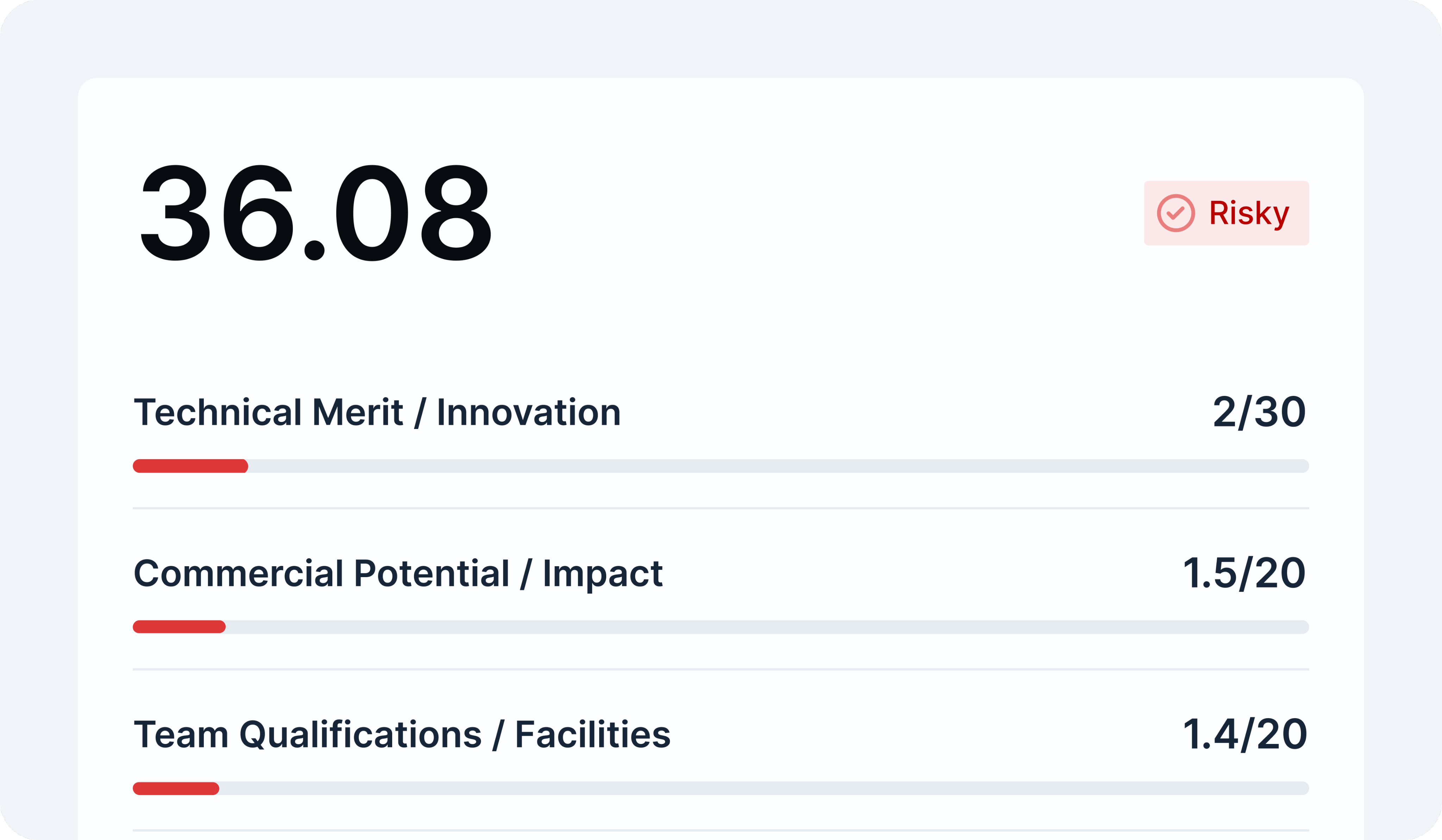1442x840 pixels.
Task: Click the gray page background above the card
Action: pos(720,37)
